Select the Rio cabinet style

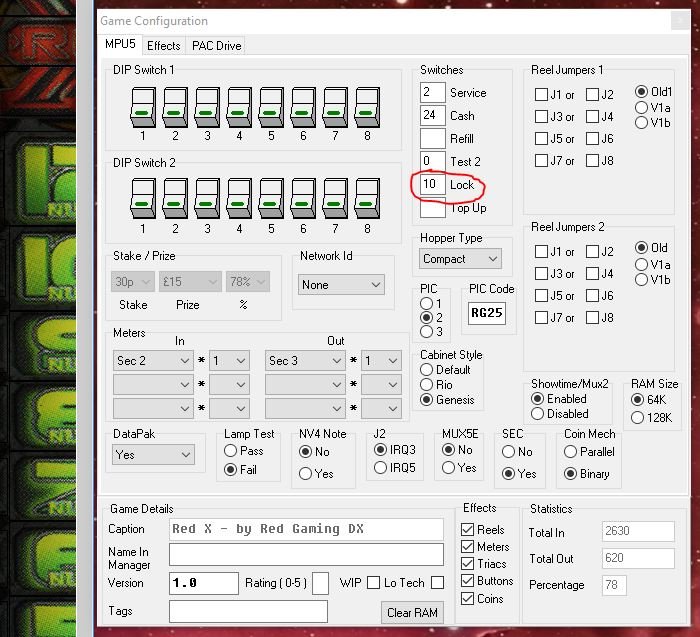427,384
